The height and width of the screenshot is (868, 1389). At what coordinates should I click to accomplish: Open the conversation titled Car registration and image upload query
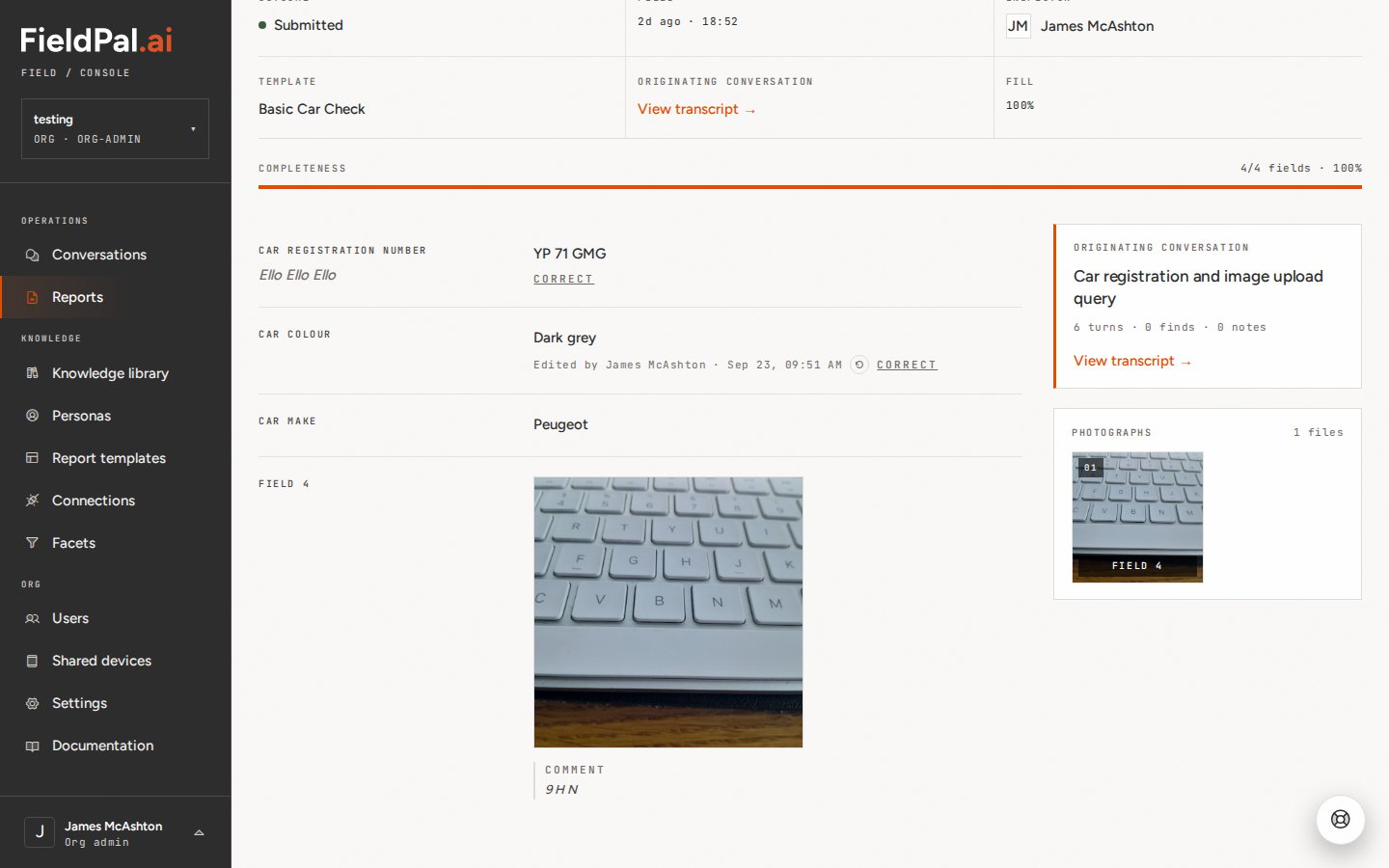1198,287
